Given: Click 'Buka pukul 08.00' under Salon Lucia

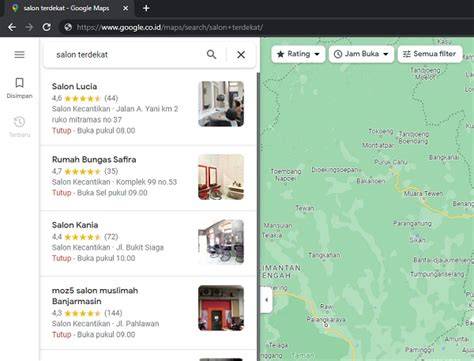Looking at the screenshot, I should [106, 131].
